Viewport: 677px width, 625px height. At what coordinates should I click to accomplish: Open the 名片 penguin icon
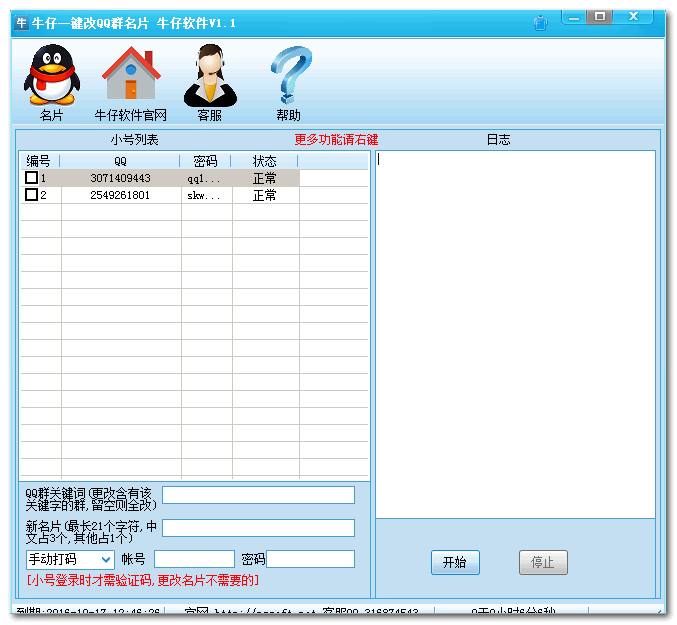click(52, 82)
